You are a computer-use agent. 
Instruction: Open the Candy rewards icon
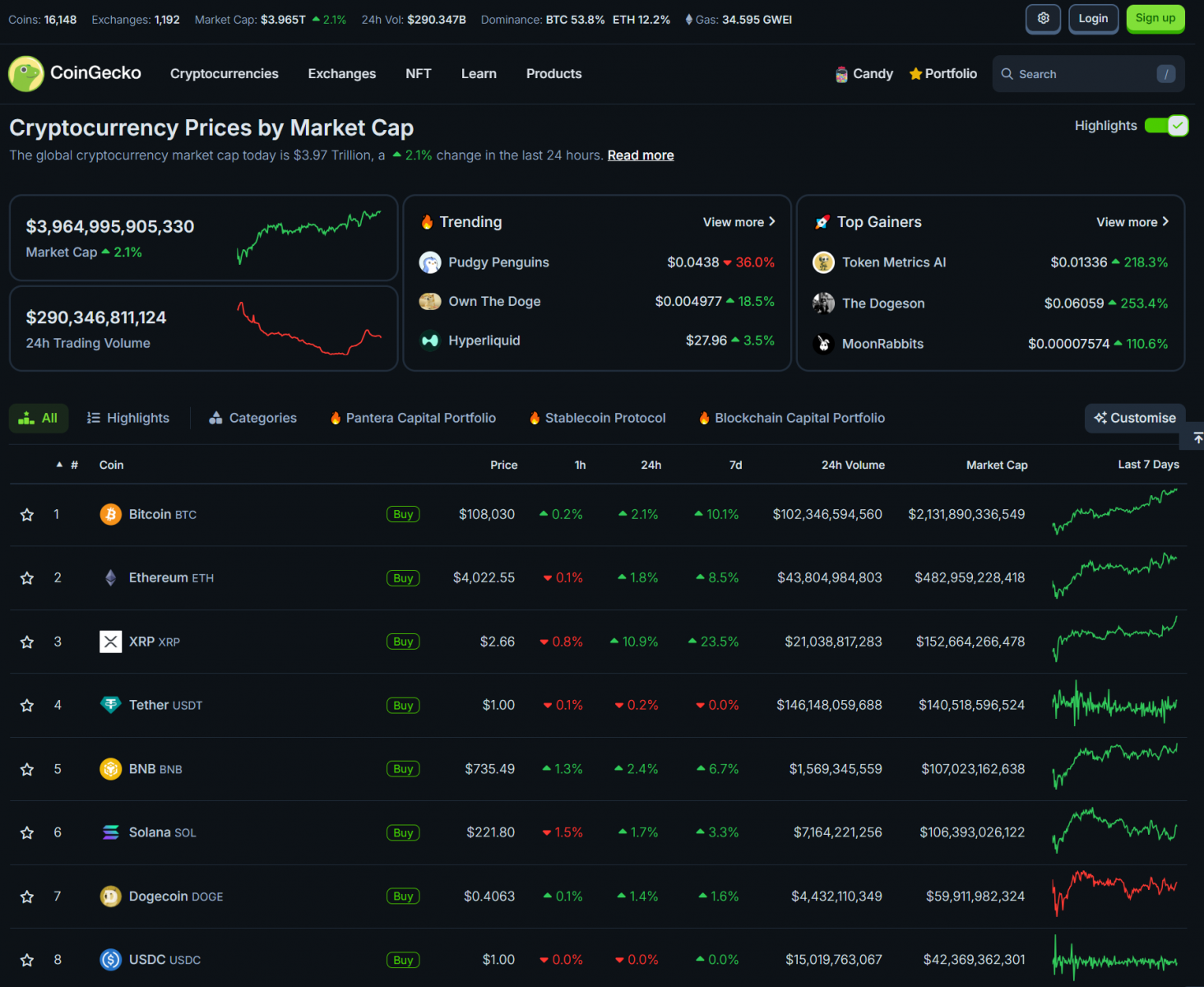coord(841,74)
